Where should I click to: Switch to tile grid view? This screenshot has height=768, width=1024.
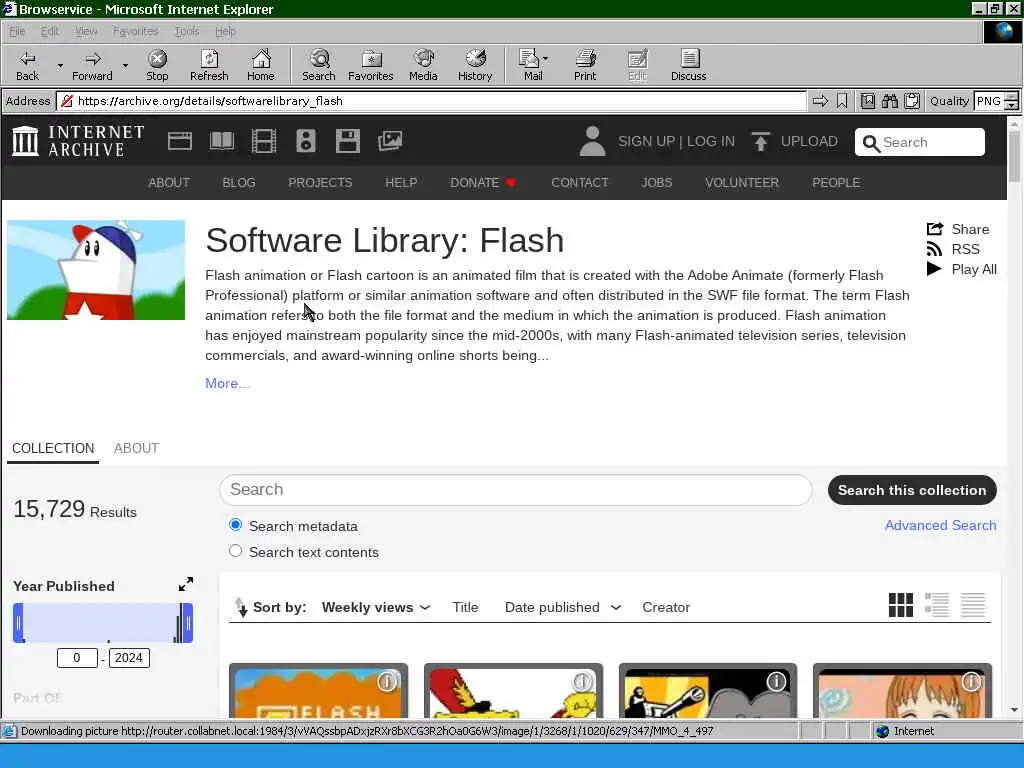pyautogui.click(x=901, y=605)
